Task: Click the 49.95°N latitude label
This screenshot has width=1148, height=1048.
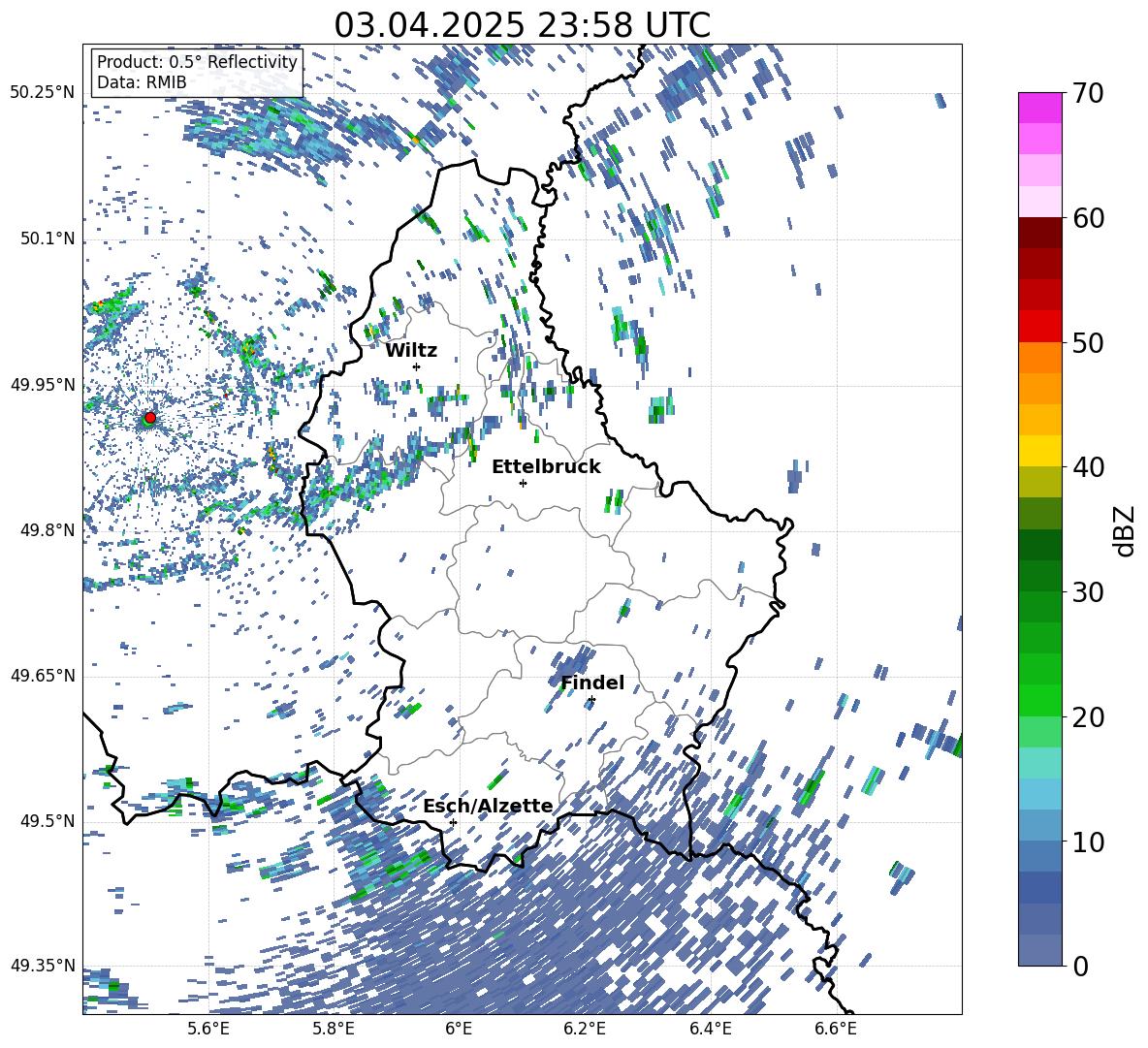Action: coord(43,384)
